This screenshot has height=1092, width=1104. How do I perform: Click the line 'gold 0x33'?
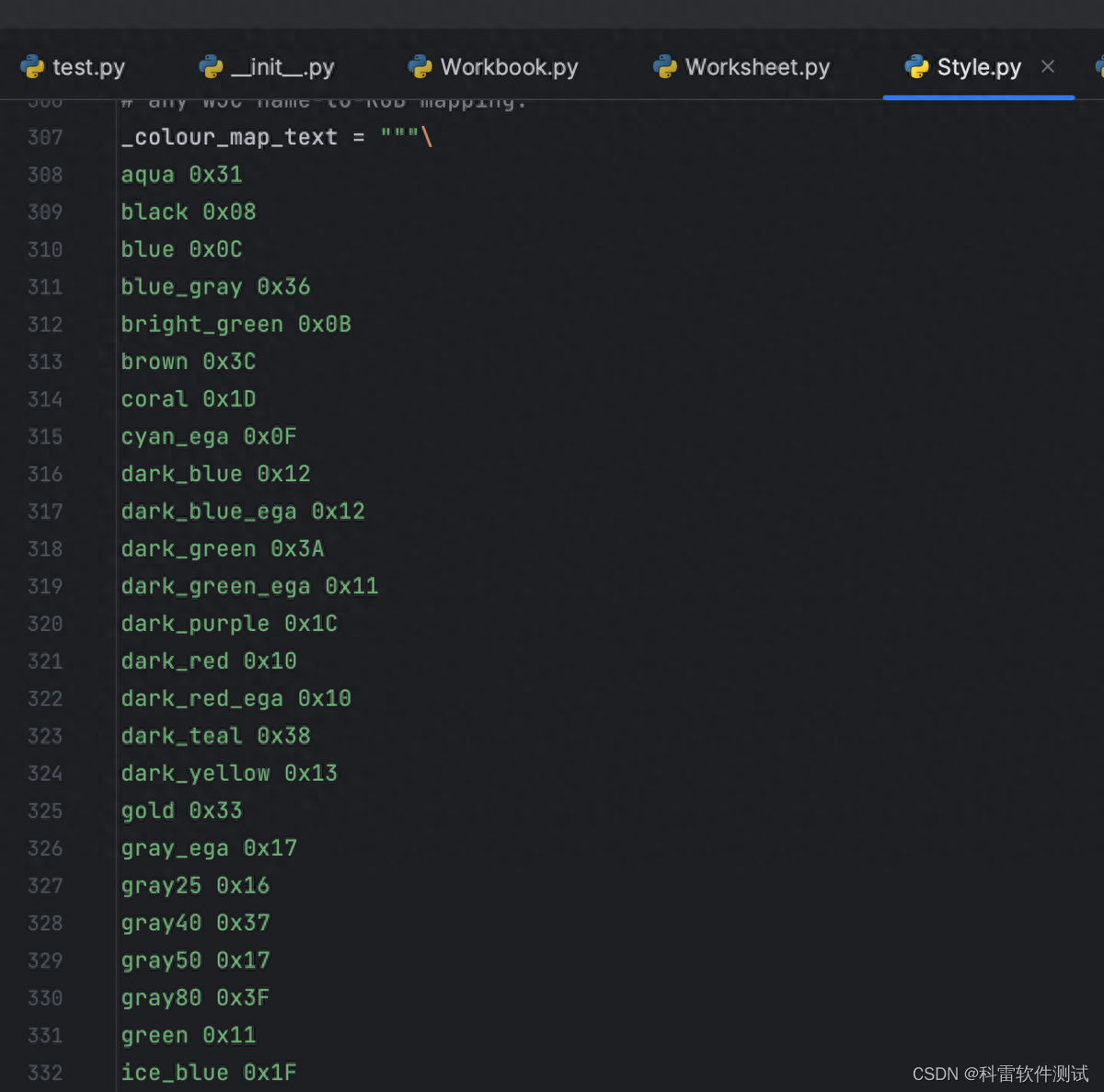182,810
